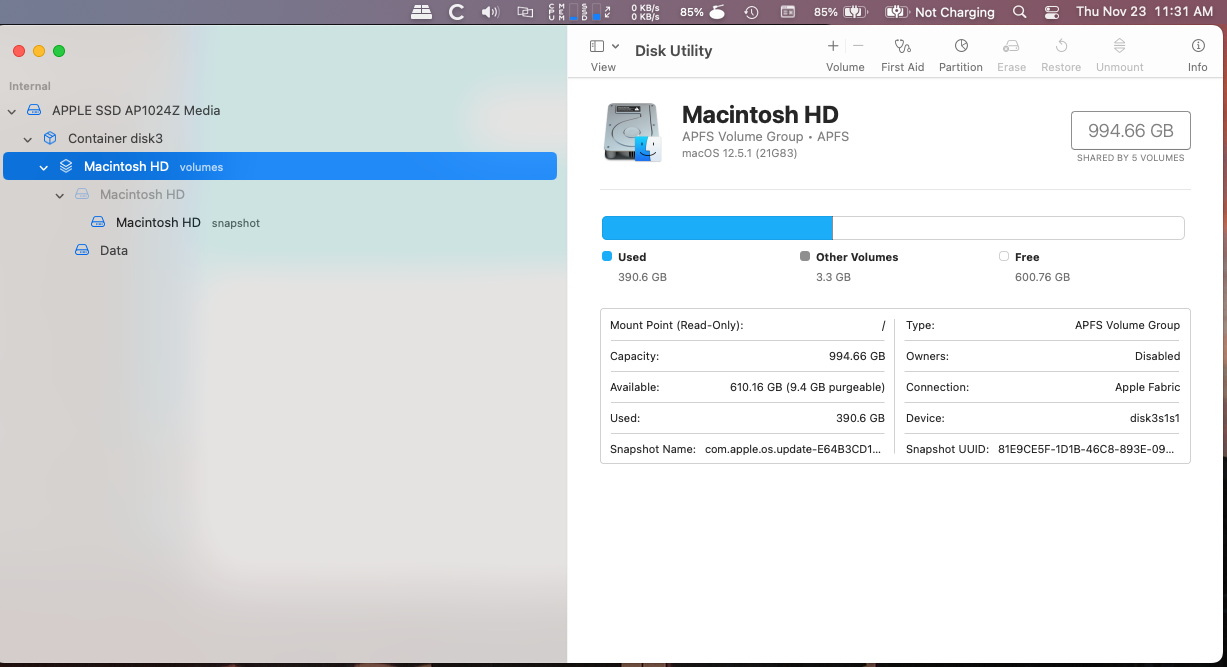Open the View dropdown chevron
1227x667 pixels.
point(616,46)
